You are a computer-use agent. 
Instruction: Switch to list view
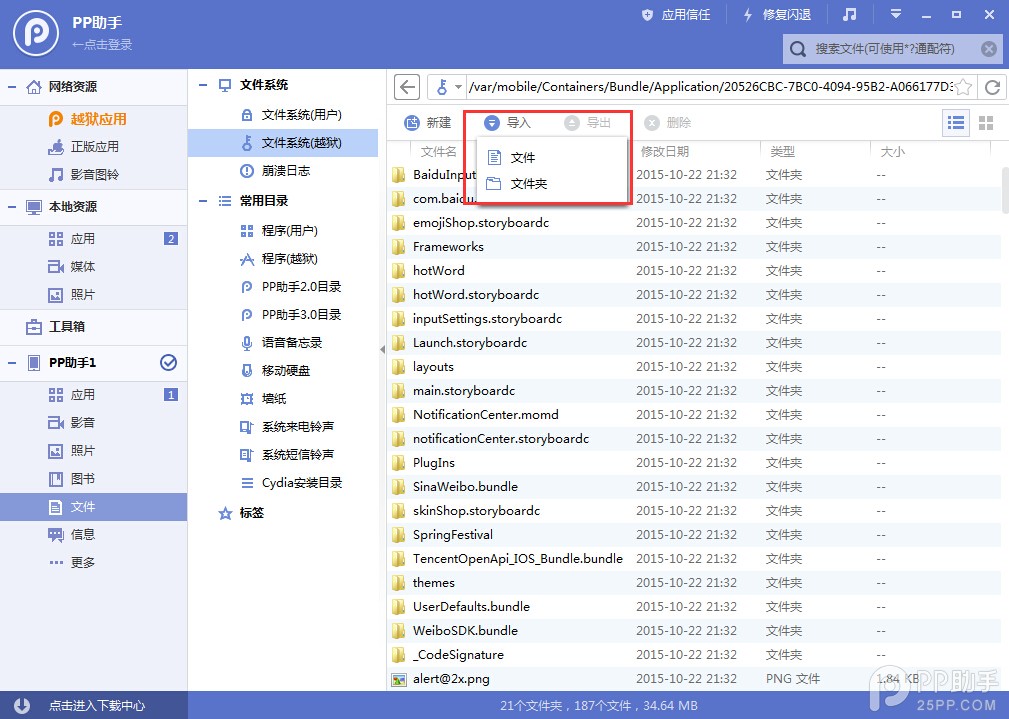pos(956,122)
